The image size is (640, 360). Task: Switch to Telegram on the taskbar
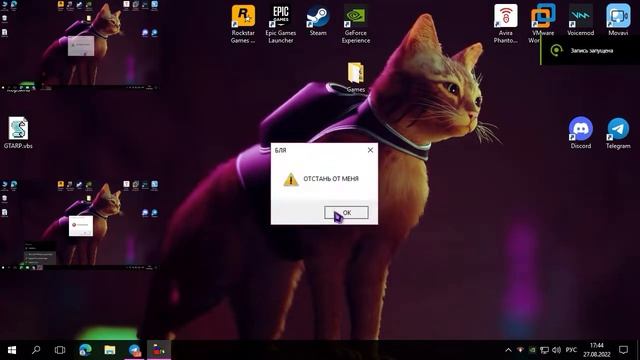[134, 350]
